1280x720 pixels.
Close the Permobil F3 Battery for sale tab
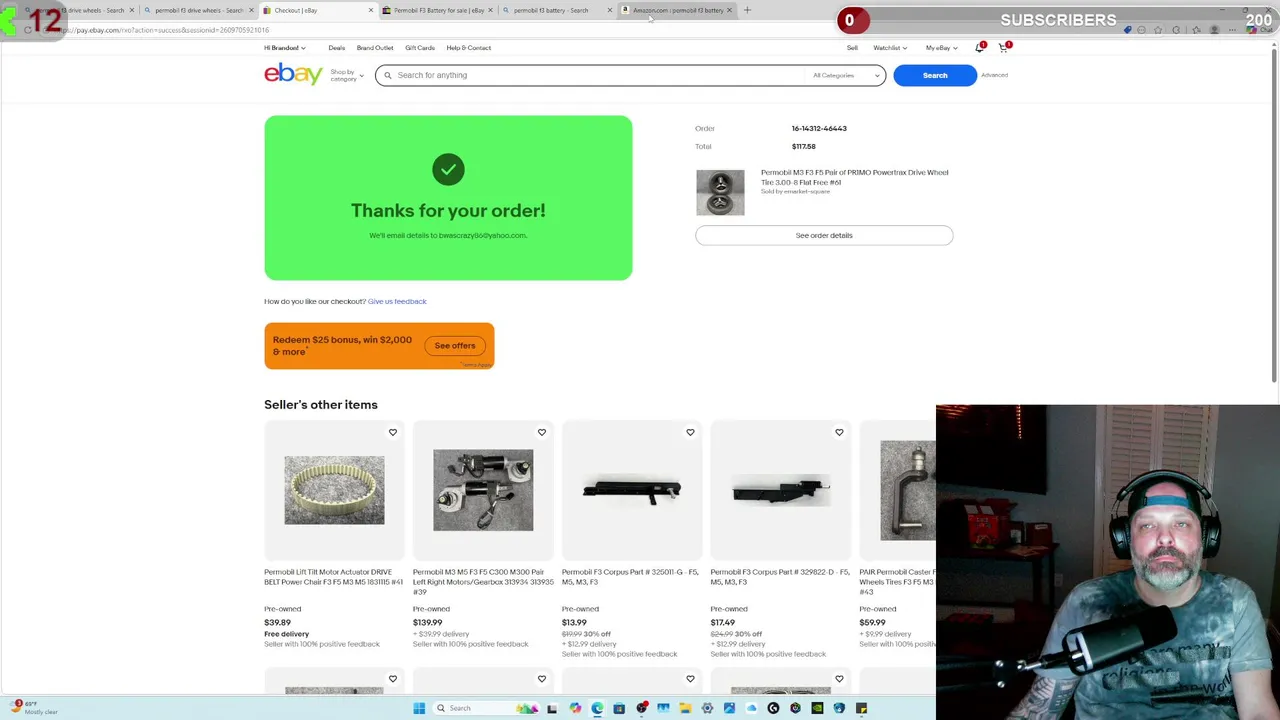(x=490, y=10)
